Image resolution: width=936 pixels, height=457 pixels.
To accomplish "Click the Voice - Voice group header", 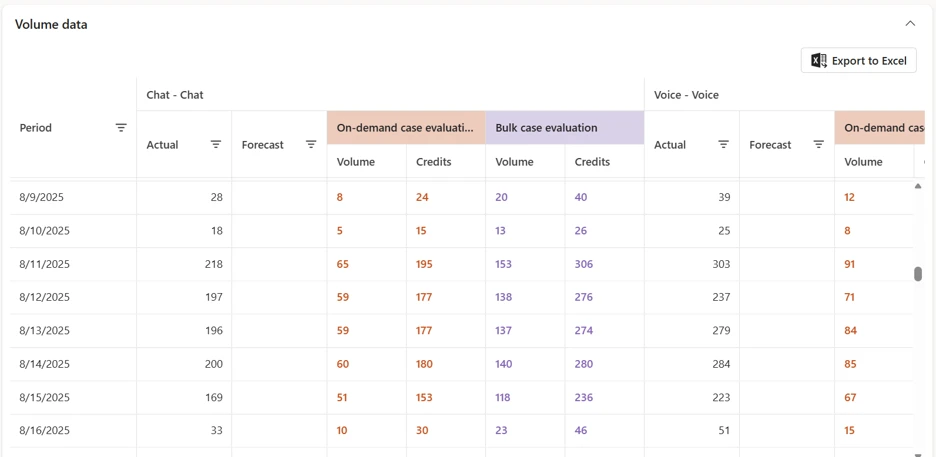I will click(x=686, y=94).
